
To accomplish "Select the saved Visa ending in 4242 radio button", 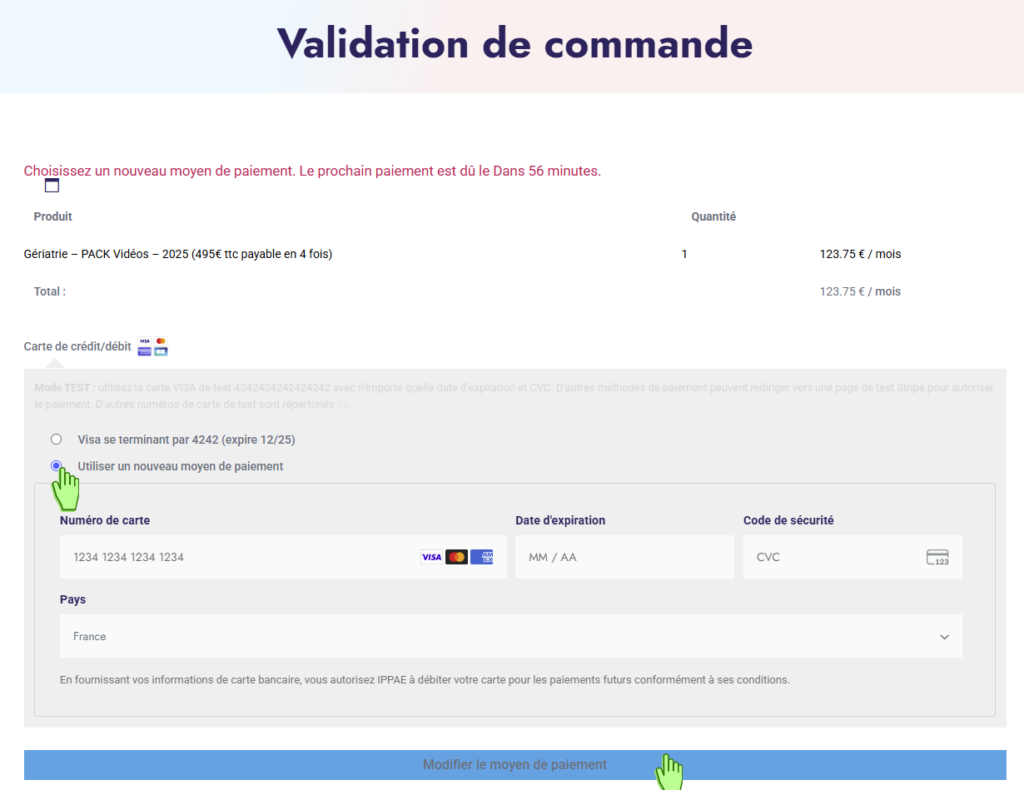I will tap(56, 439).
